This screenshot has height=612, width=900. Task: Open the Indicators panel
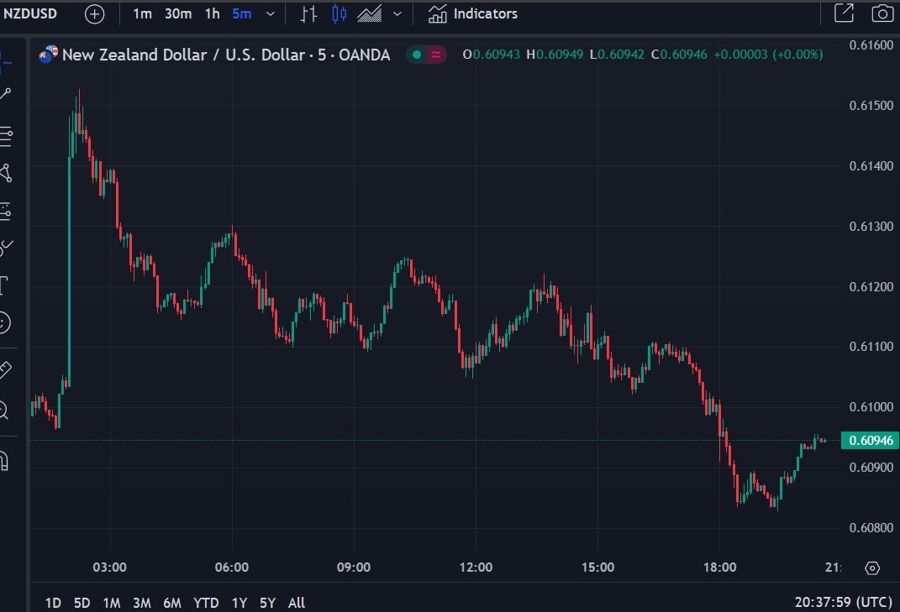(473, 14)
